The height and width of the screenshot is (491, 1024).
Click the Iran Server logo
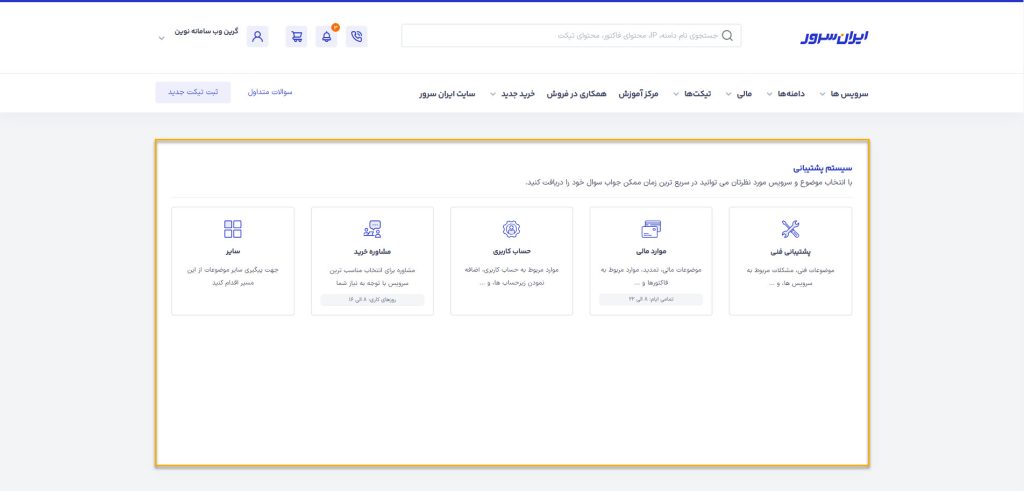[x=834, y=36]
